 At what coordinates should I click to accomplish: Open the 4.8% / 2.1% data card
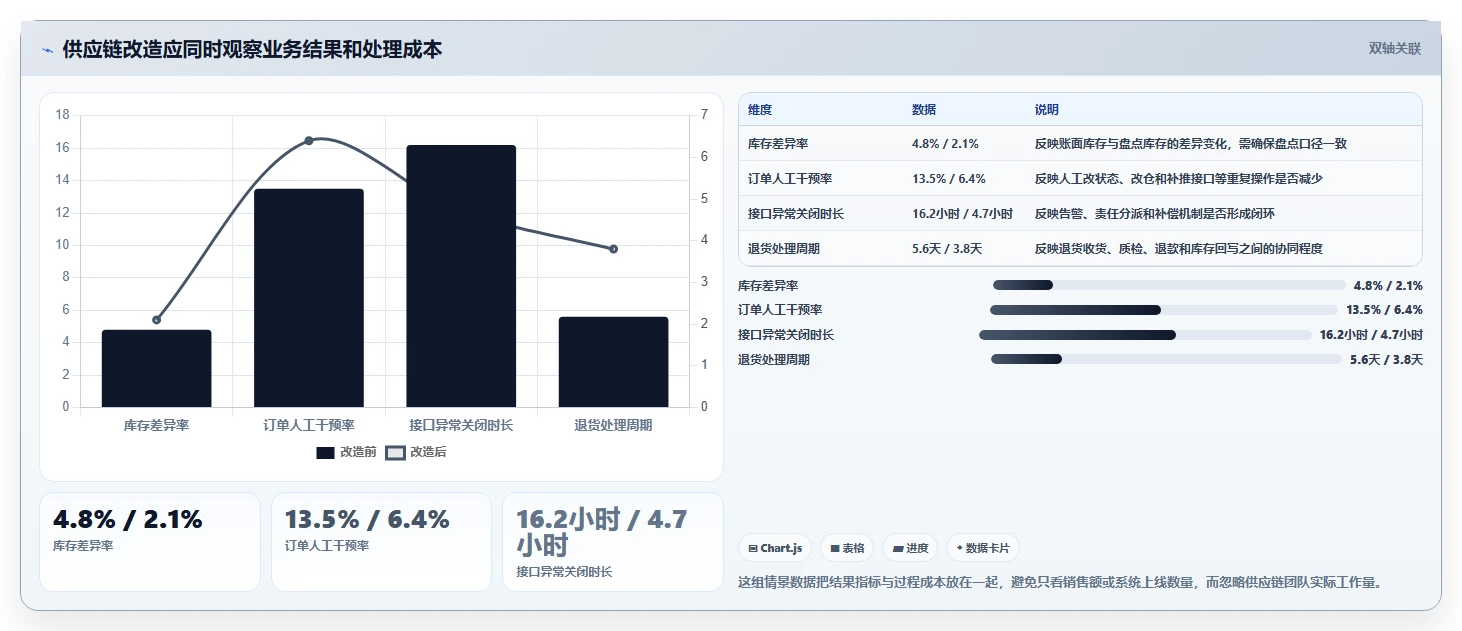click(x=150, y=541)
